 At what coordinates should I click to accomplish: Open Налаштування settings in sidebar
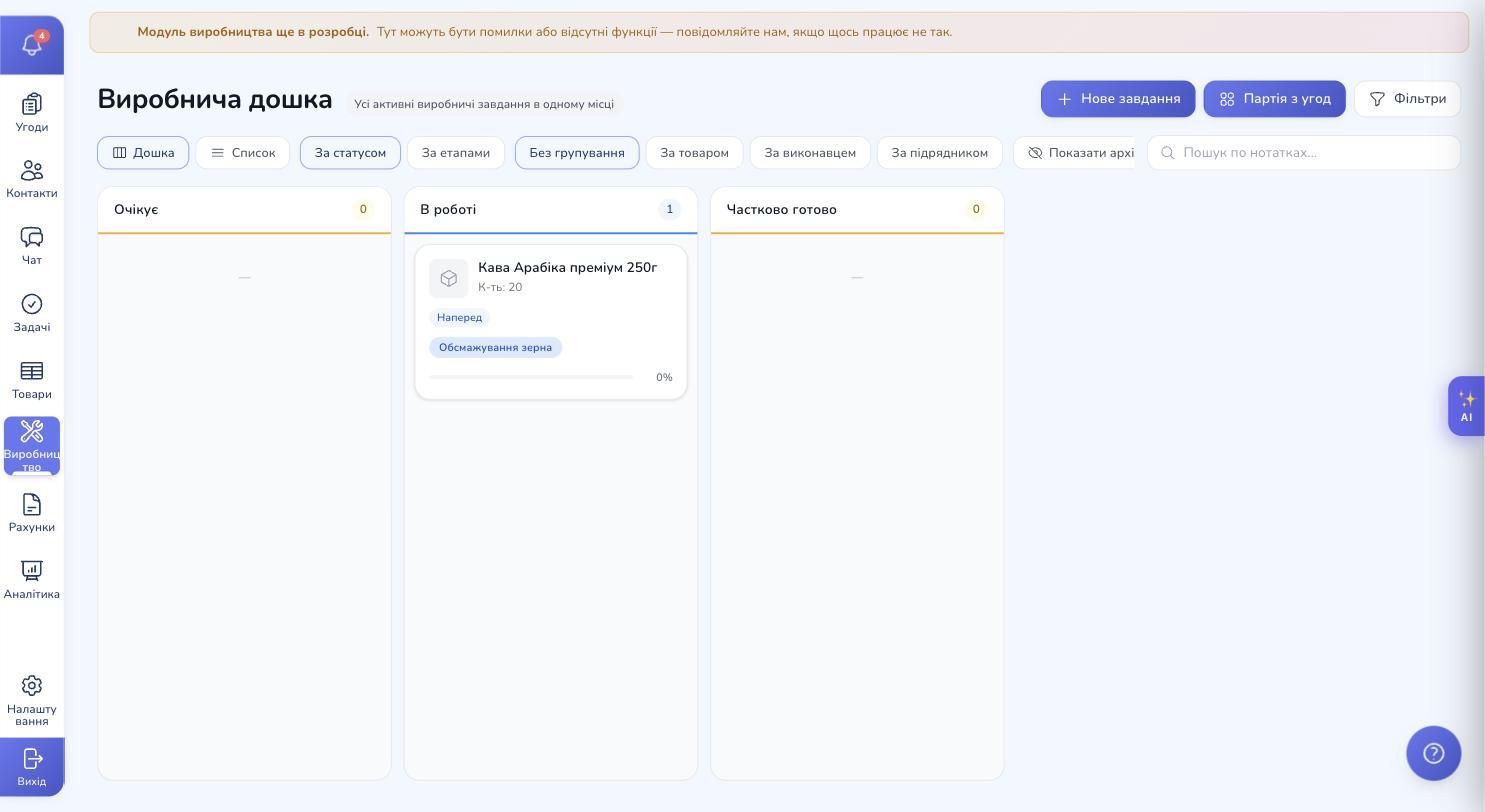[32, 700]
